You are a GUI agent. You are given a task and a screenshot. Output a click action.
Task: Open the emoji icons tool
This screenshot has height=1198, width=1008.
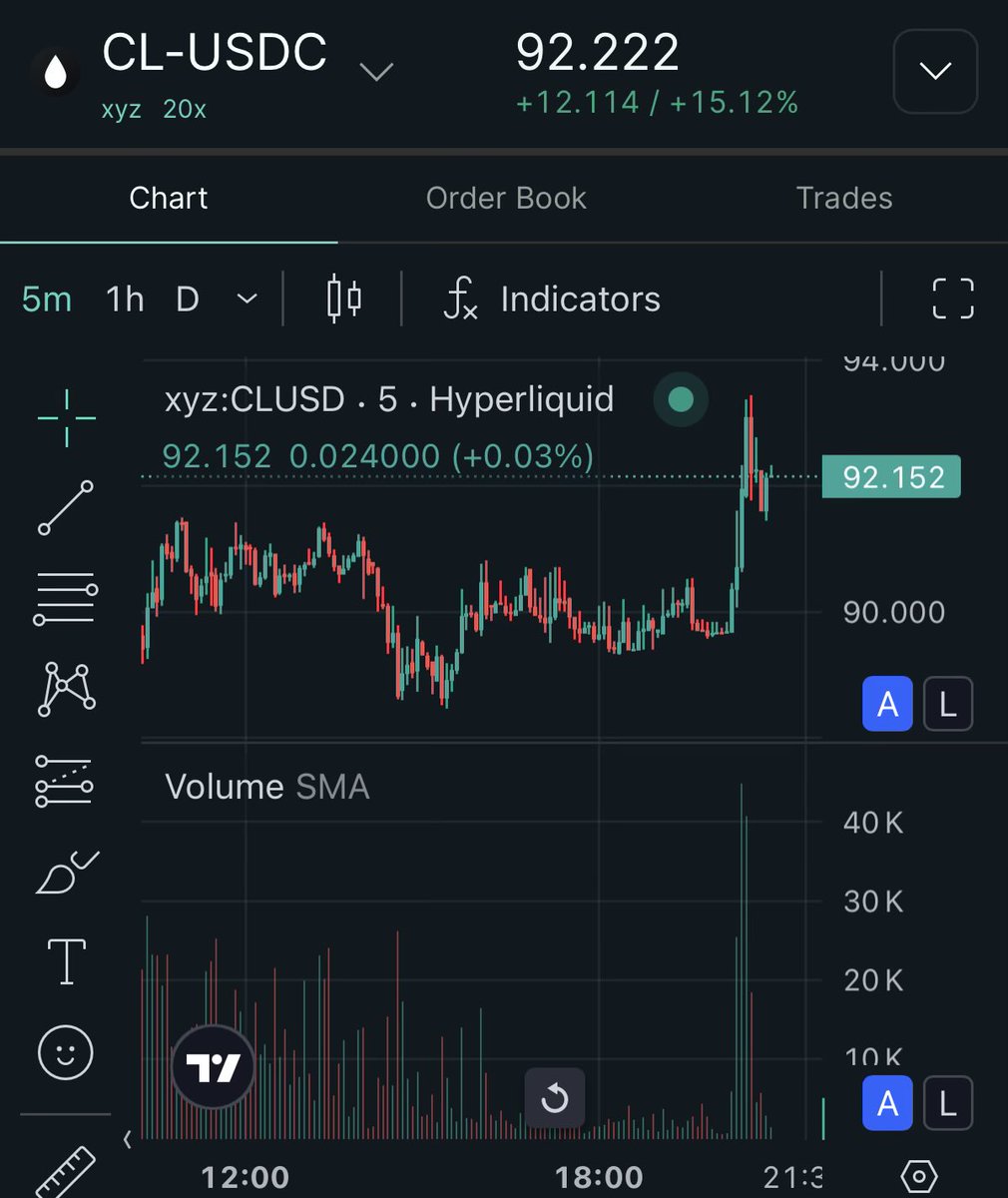point(66,1052)
